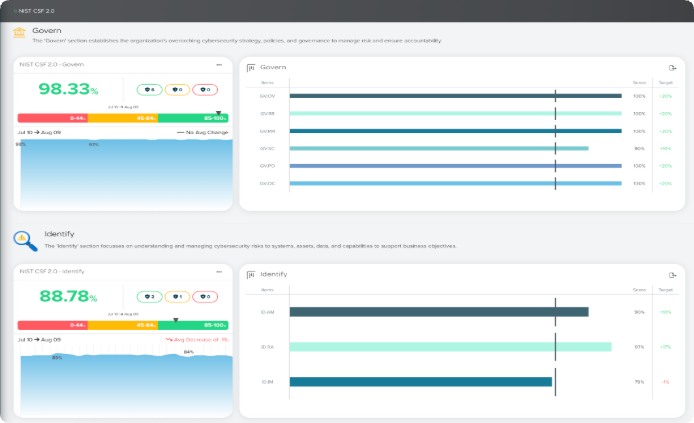Click the 88.78% Identify score
Screen dimensions: 694x423
68,296
